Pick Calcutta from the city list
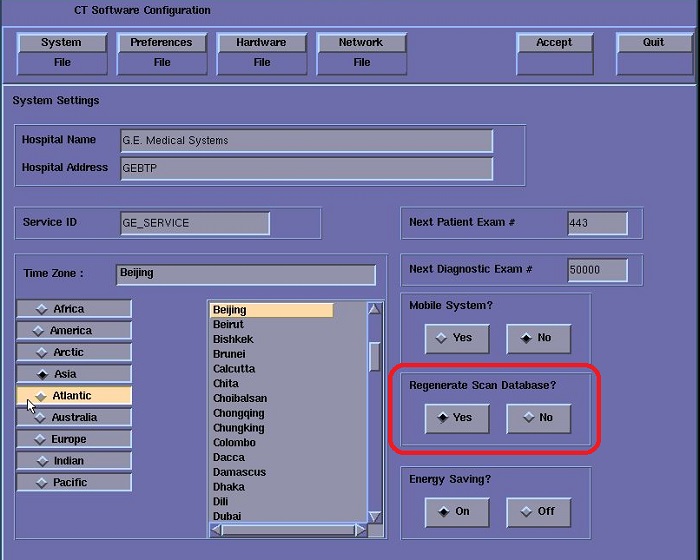This screenshot has width=700, height=560. 234,368
